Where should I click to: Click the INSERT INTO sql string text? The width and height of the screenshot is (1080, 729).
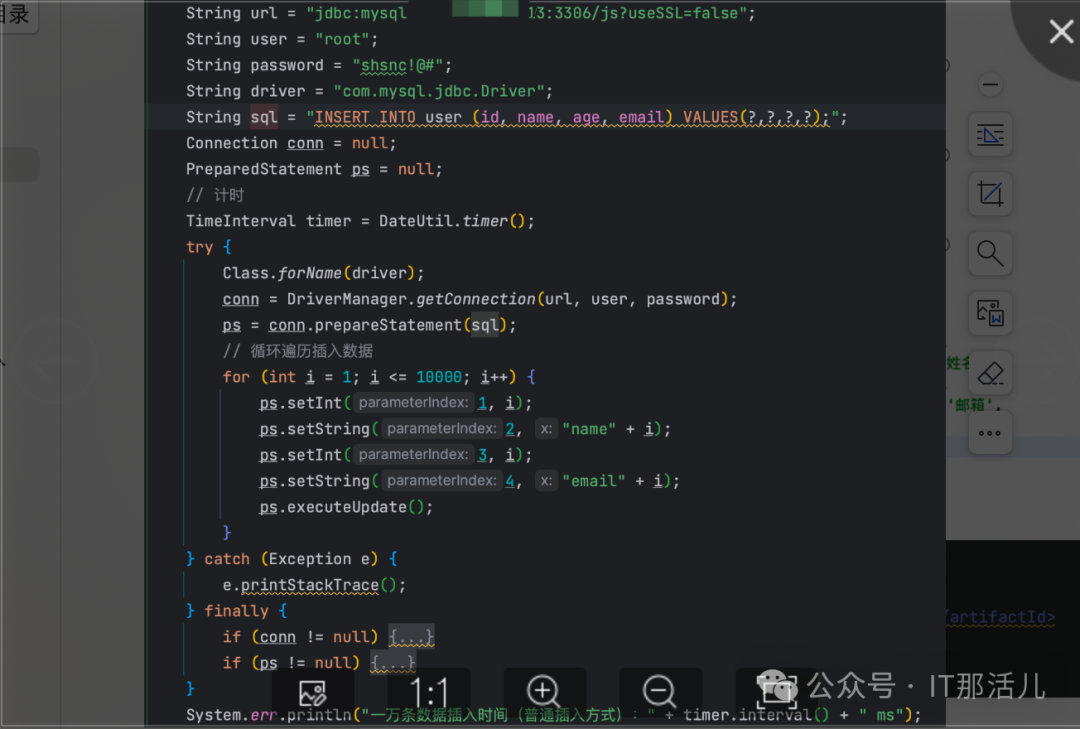(x=572, y=117)
